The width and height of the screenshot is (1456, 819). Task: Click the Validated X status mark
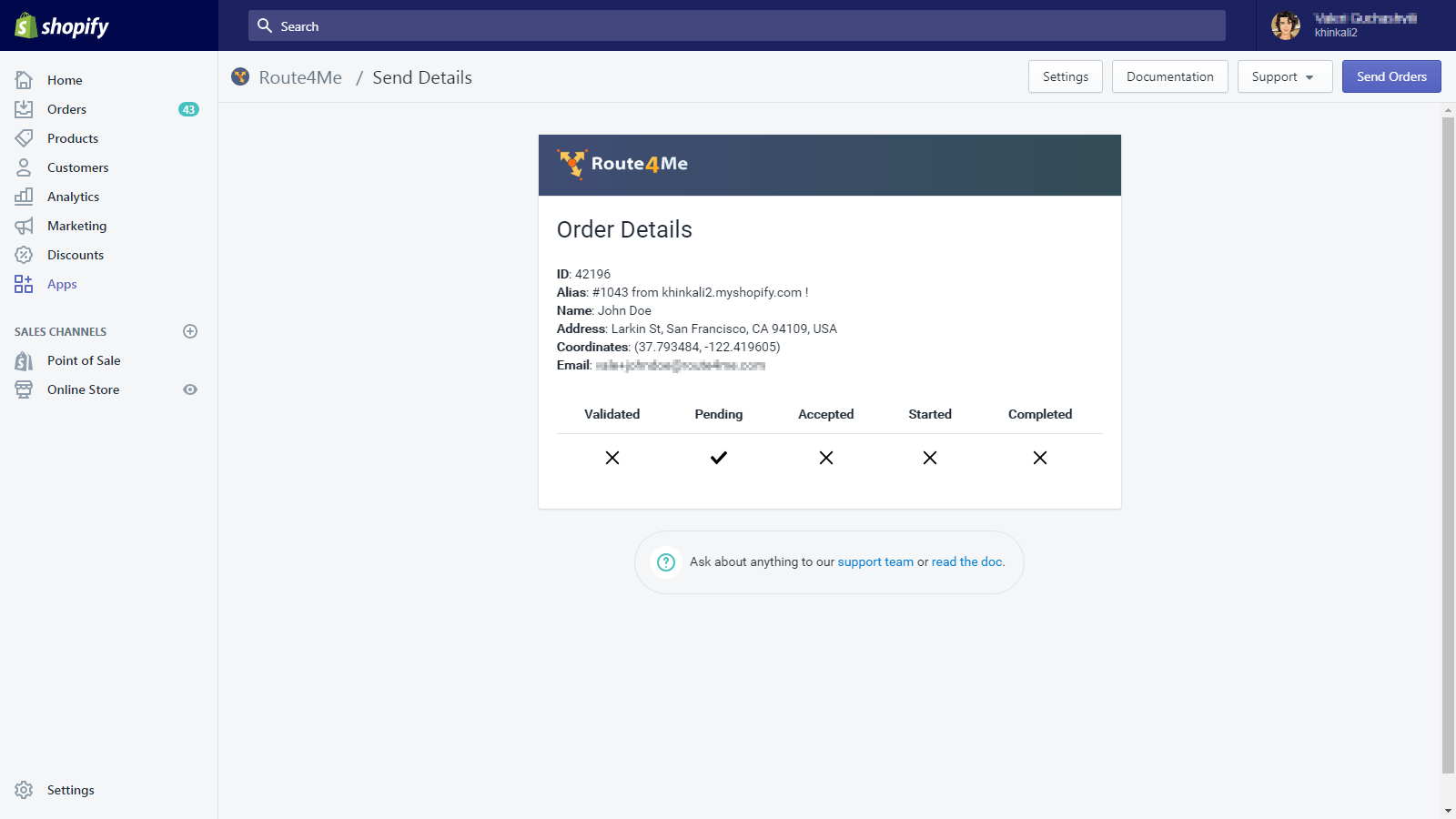coord(612,458)
